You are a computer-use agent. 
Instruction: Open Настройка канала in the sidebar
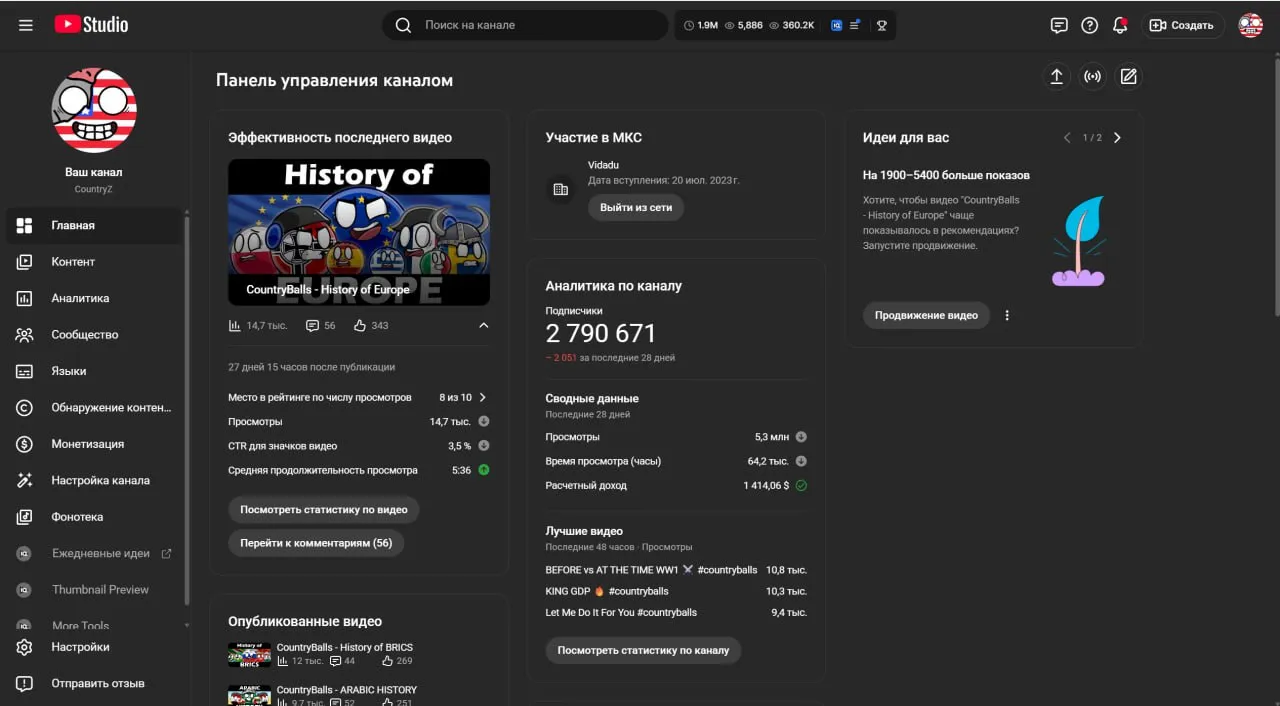point(94,480)
